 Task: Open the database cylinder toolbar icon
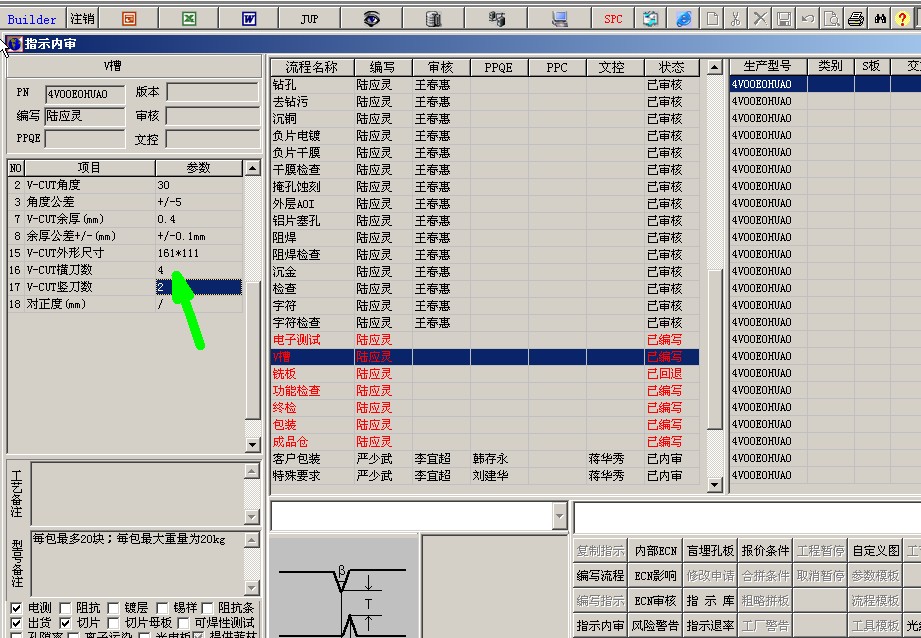pos(433,19)
